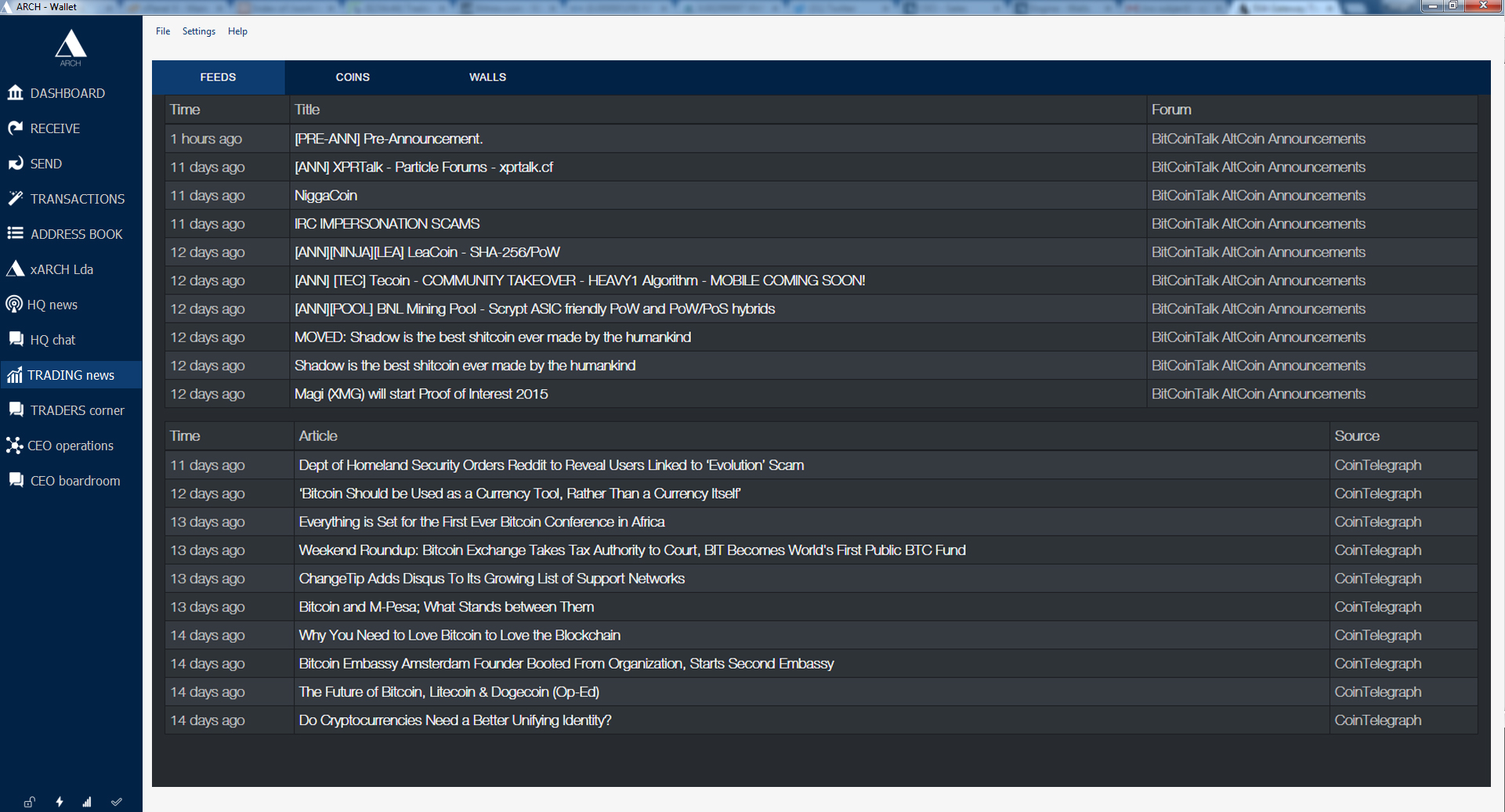
Task: Select '14 days ago' in Why You Need row
Action: point(208,635)
